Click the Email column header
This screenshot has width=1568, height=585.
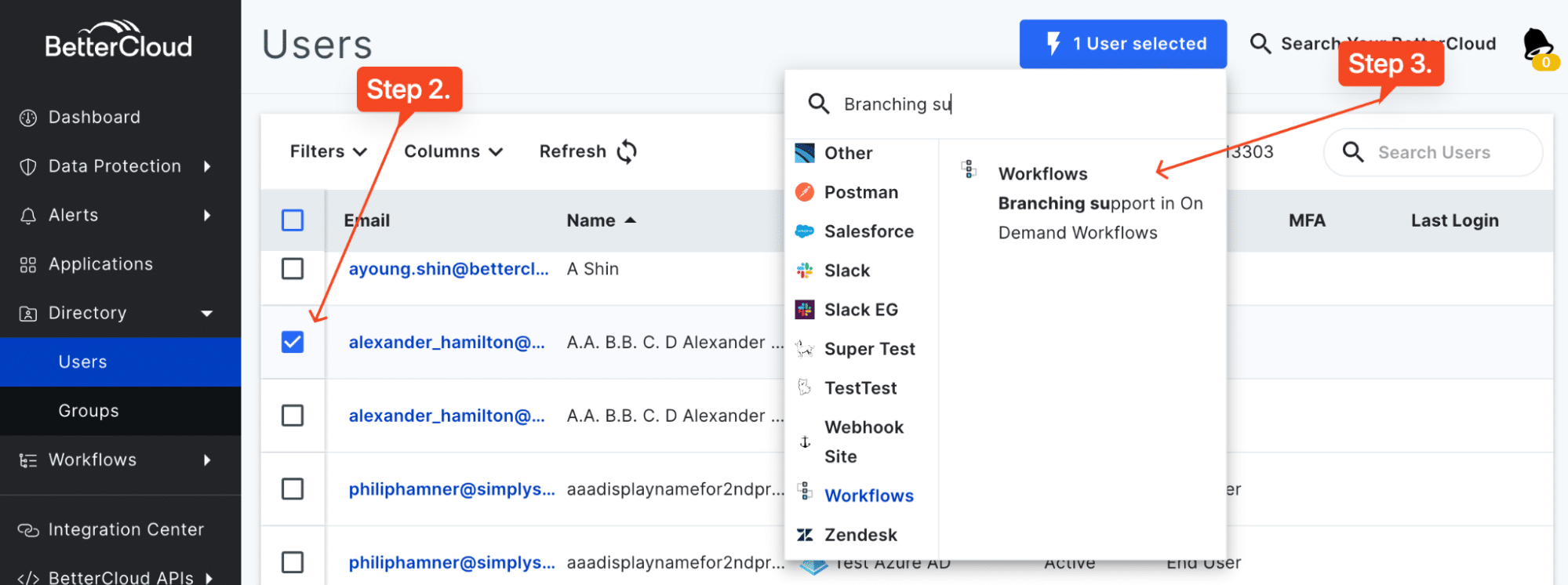click(x=367, y=221)
